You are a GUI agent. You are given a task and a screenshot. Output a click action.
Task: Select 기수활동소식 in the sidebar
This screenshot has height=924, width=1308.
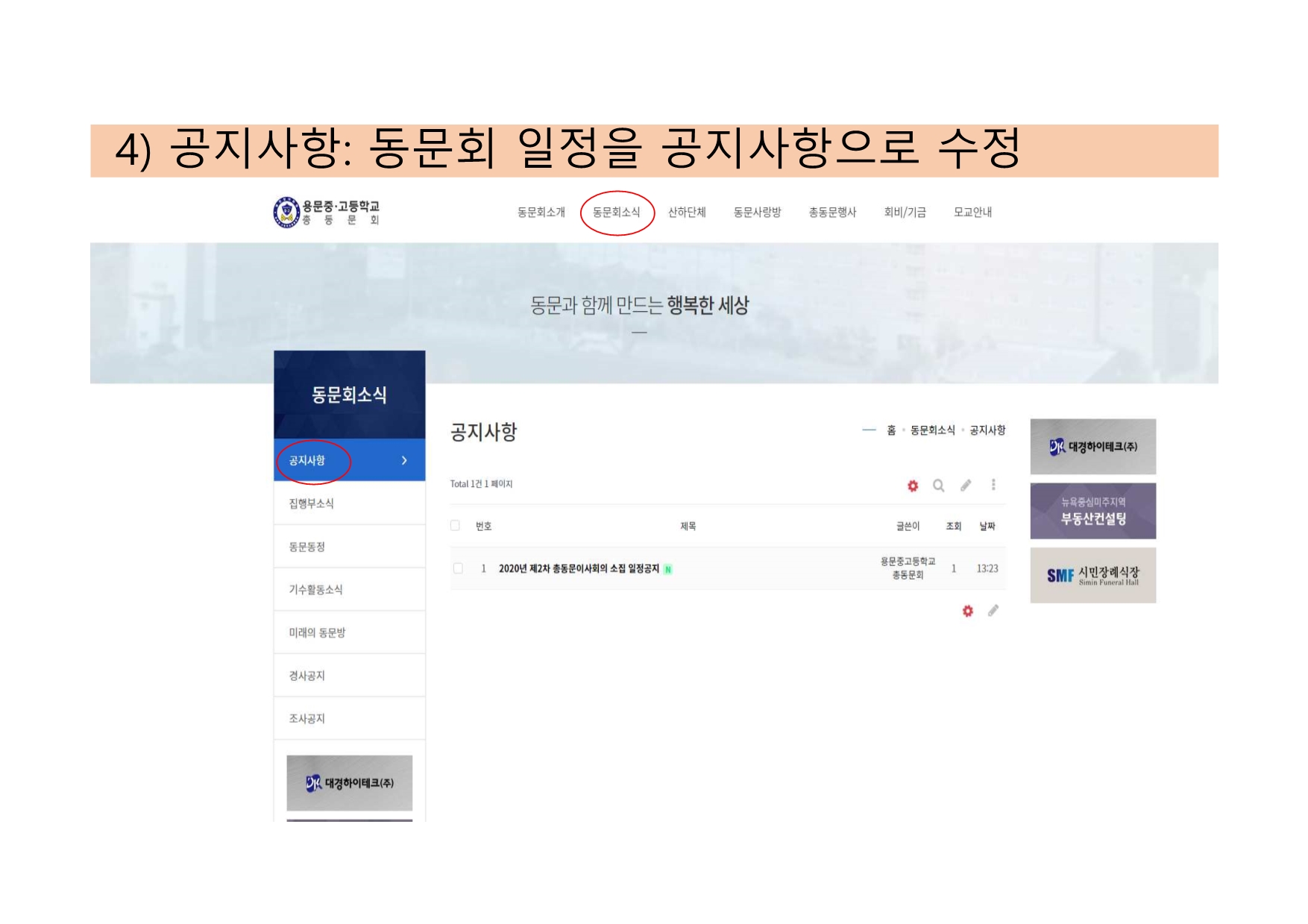[x=350, y=589]
